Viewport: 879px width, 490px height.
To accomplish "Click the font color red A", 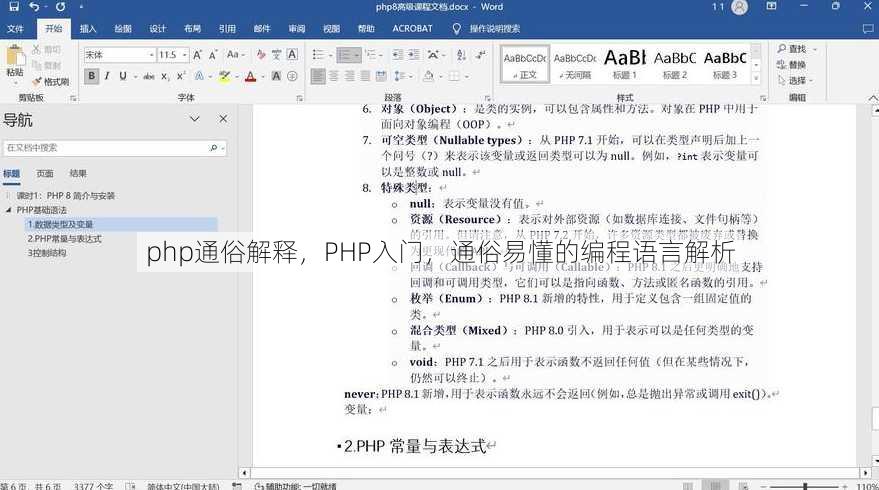I will [251, 76].
